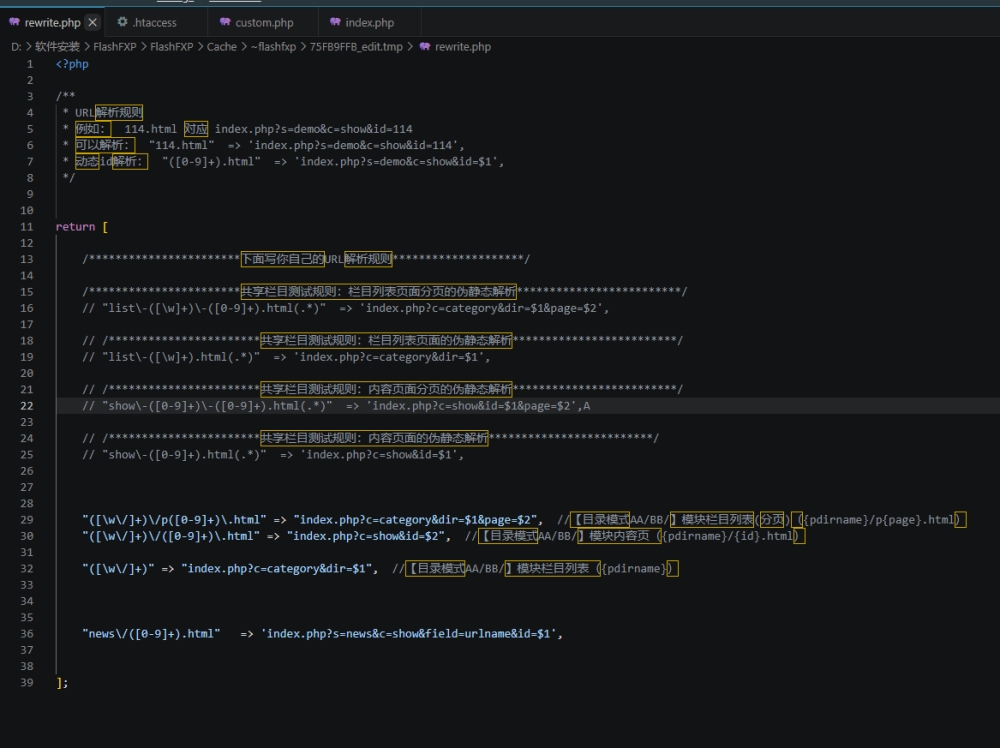The width and height of the screenshot is (1000, 748).
Task: Click line number 22 in the gutter
Action: (x=28, y=406)
